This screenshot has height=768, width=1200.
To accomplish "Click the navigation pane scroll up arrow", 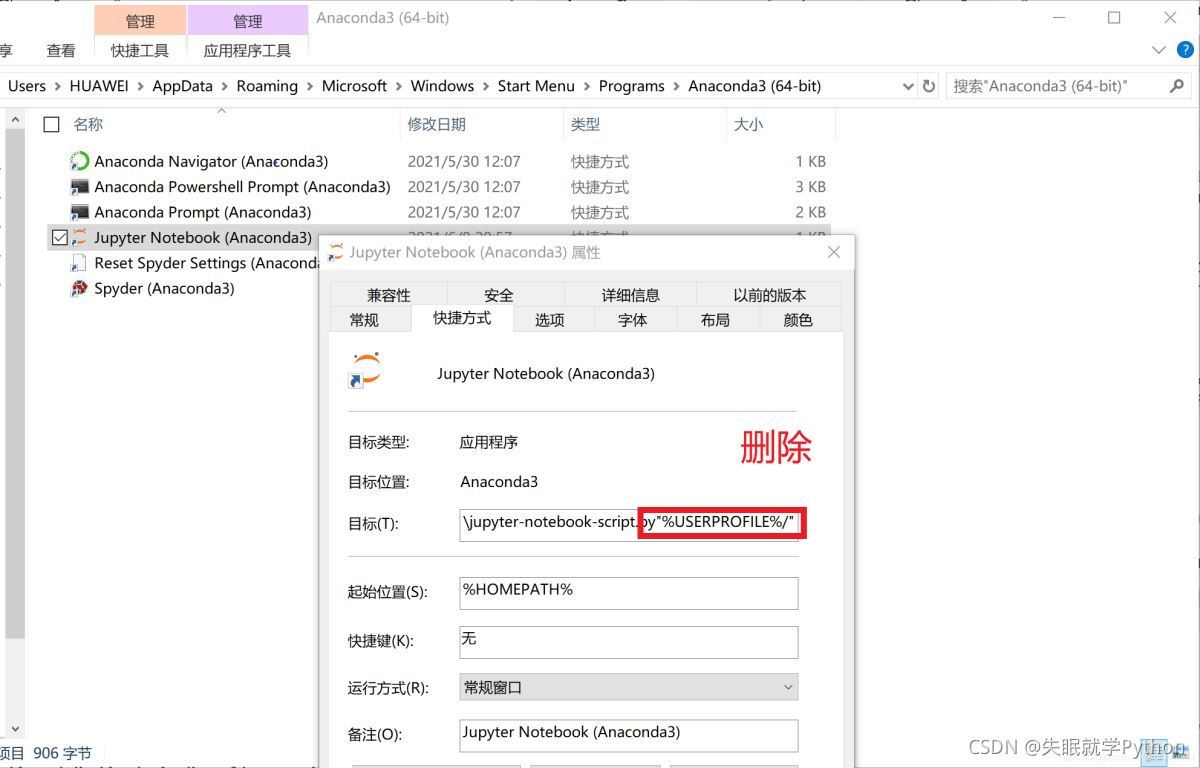I will pos(14,120).
